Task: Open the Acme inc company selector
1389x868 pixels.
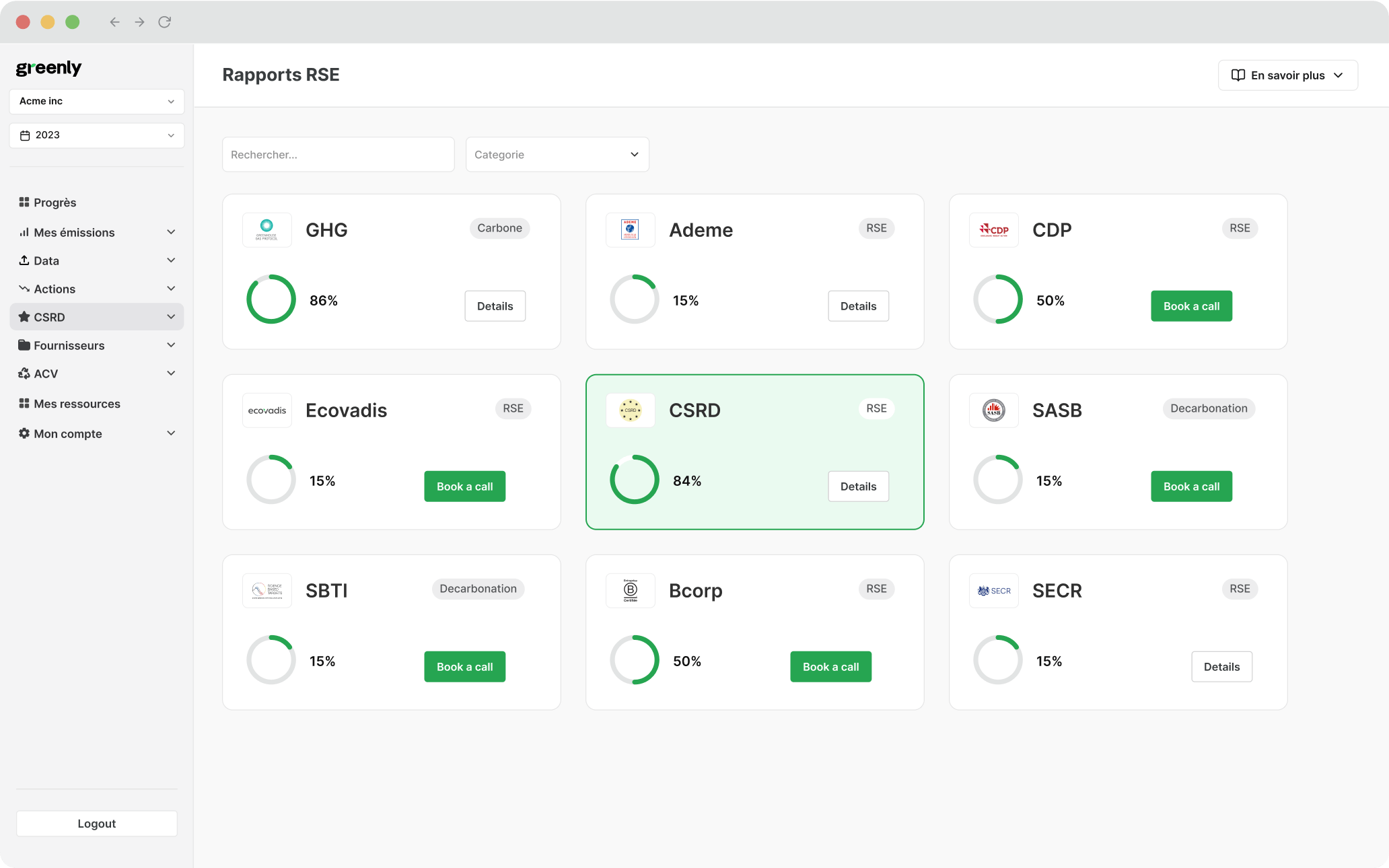Action: tap(97, 102)
